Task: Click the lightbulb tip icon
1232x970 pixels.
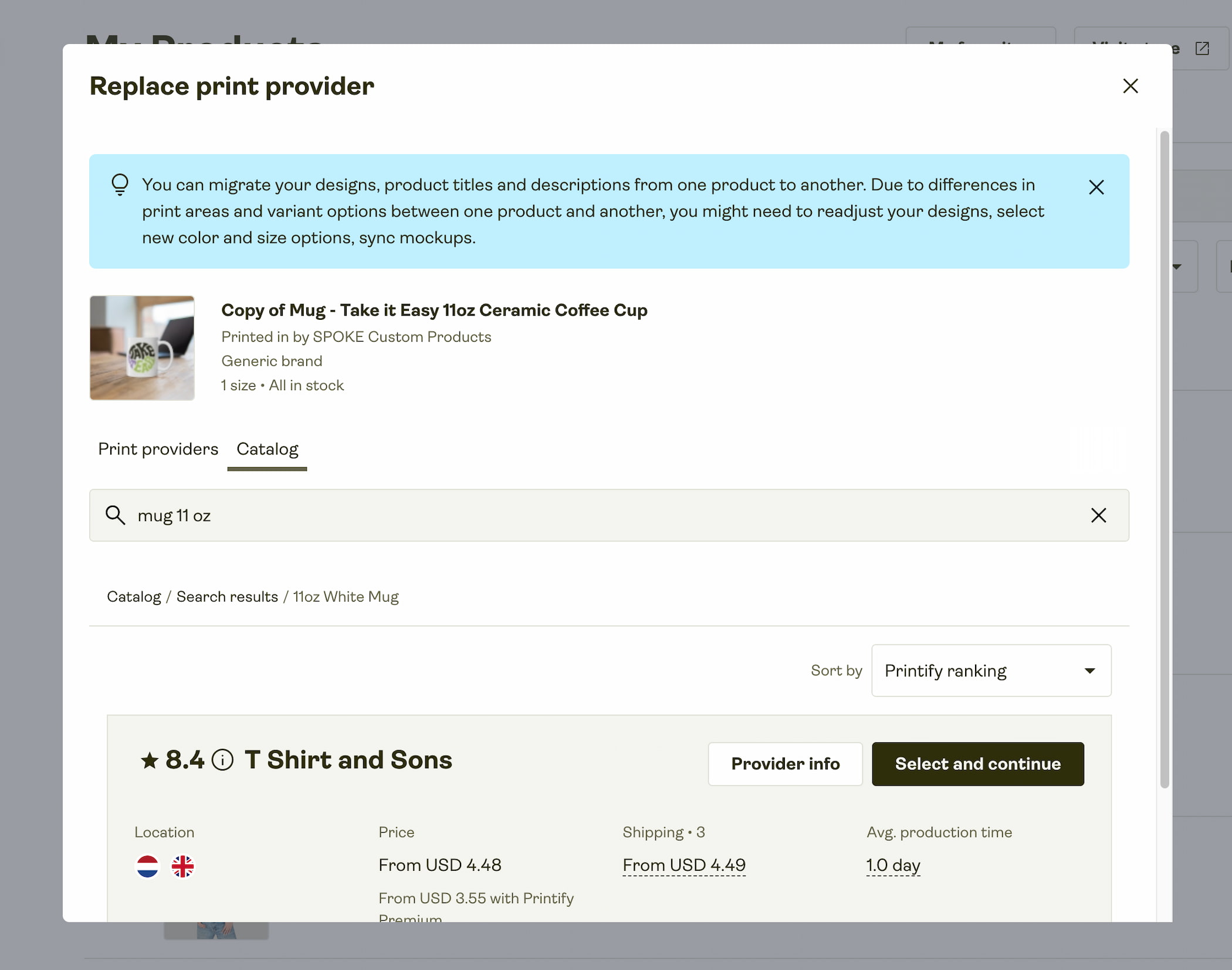Action: (120, 184)
